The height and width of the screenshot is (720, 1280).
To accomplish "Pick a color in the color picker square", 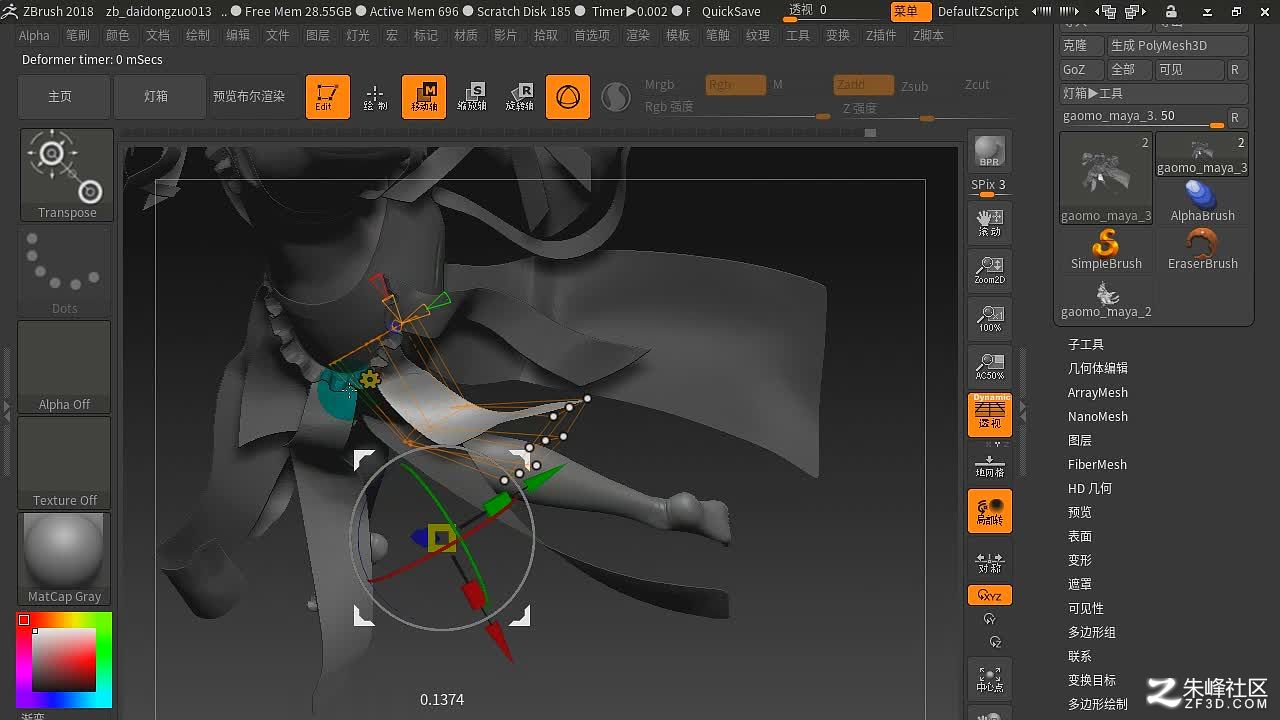I will (63, 660).
